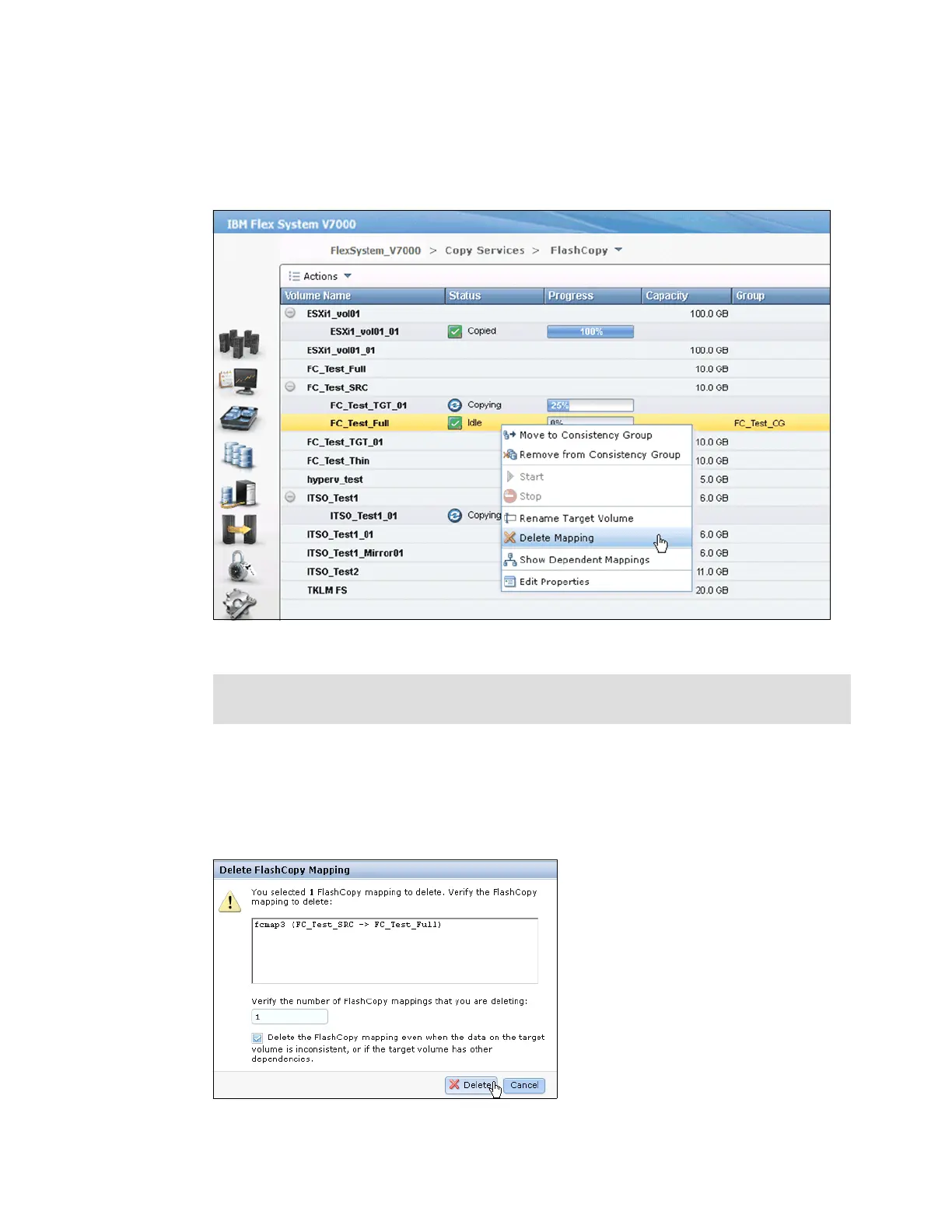952x1232 pixels.
Task: Choose Edit Properties in context menu
Action: point(597,582)
